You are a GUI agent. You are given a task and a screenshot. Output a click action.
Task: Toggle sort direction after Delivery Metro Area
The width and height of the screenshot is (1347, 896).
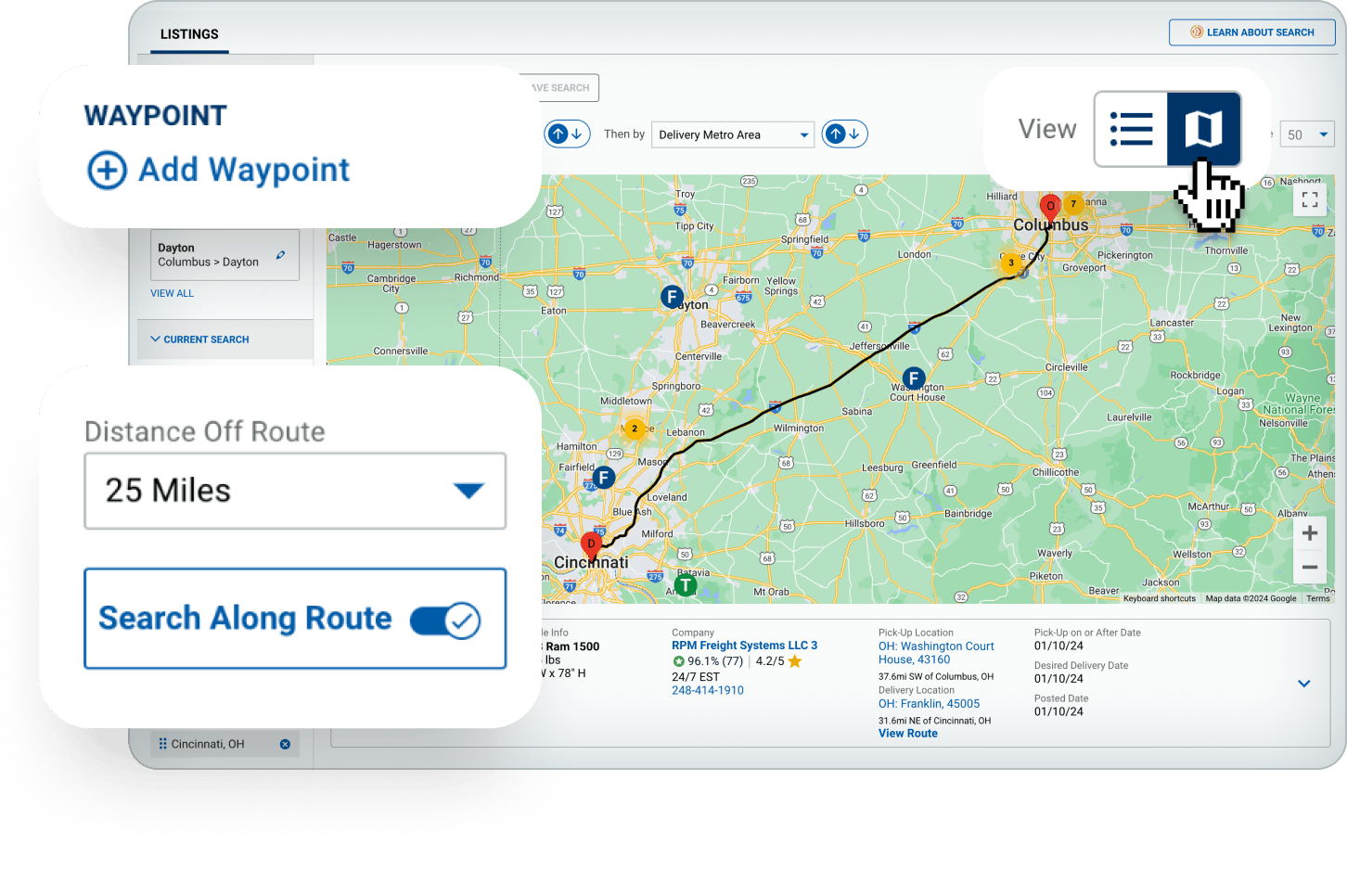(x=844, y=134)
